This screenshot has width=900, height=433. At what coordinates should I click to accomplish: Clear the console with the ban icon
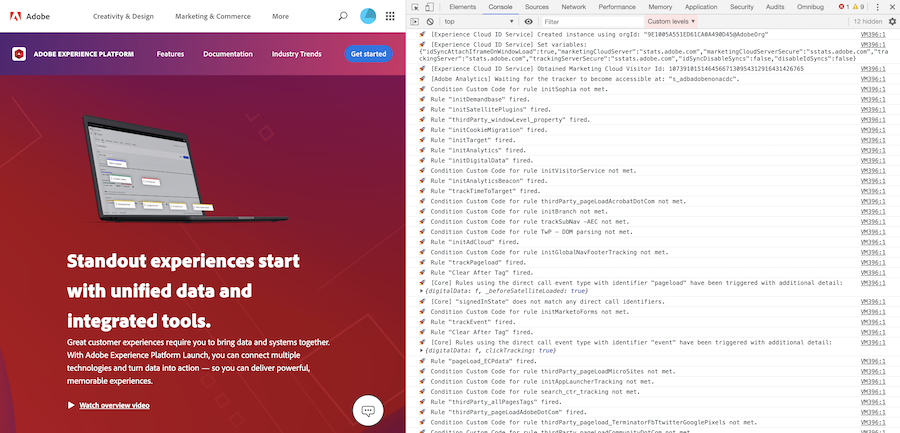click(430, 21)
